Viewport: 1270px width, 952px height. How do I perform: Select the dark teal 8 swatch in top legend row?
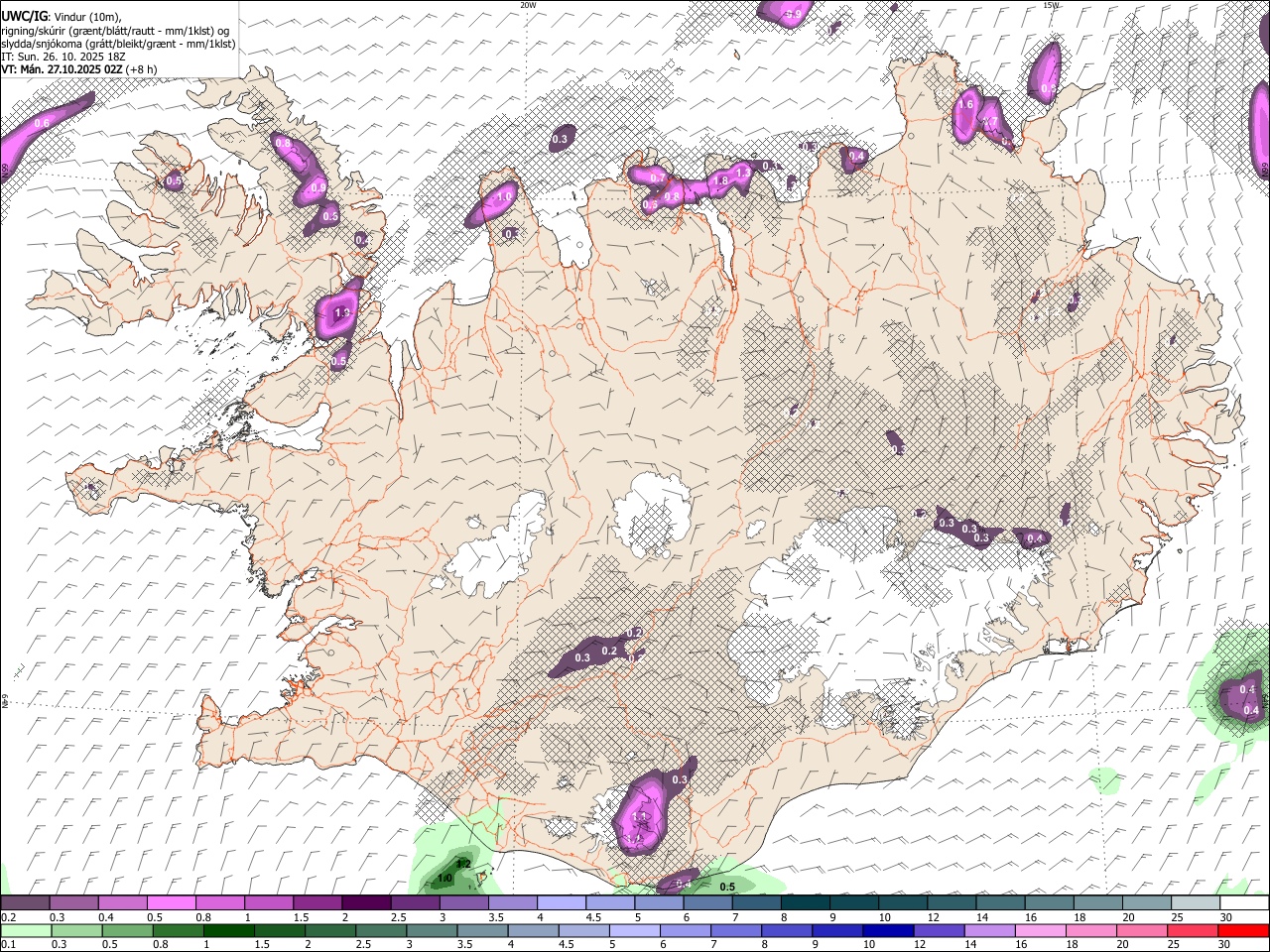[805, 903]
